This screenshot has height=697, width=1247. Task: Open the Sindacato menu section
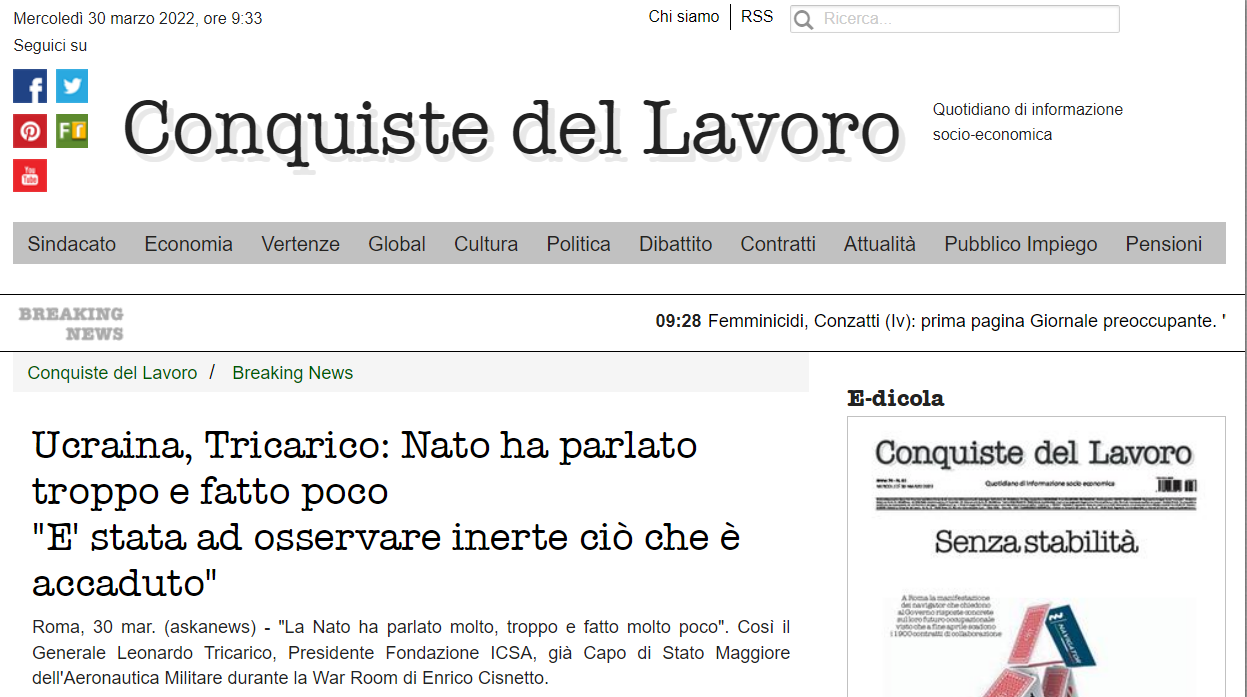pyautogui.click(x=72, y=244)
